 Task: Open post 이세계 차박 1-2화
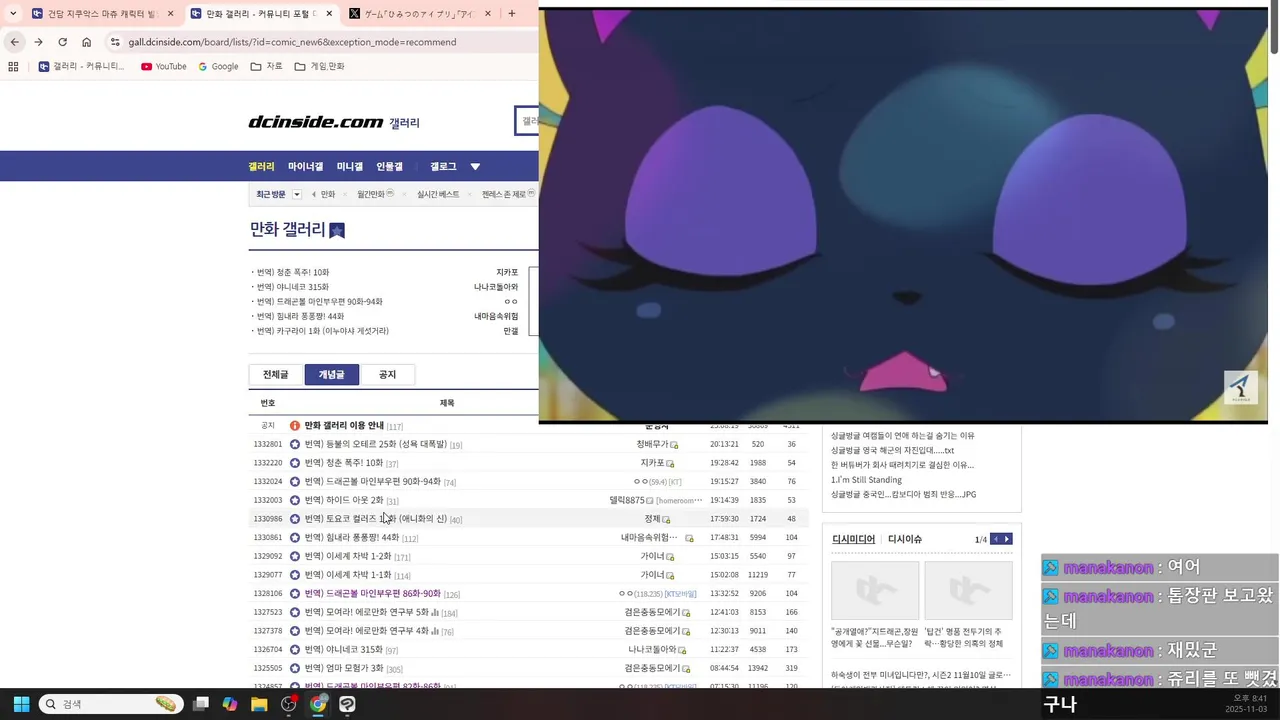coord(348,556)
